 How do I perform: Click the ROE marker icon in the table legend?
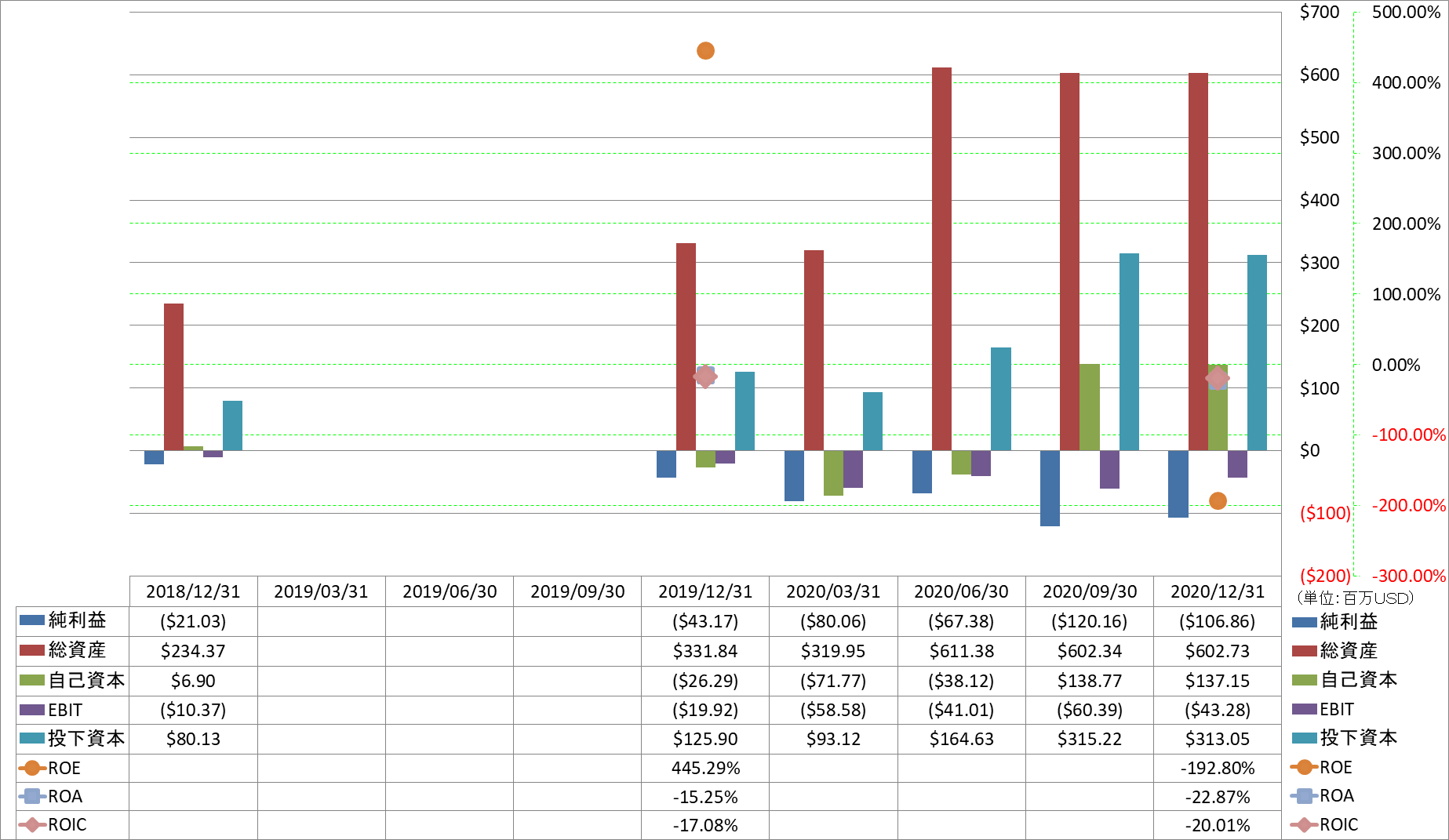[x=32, y=768]
